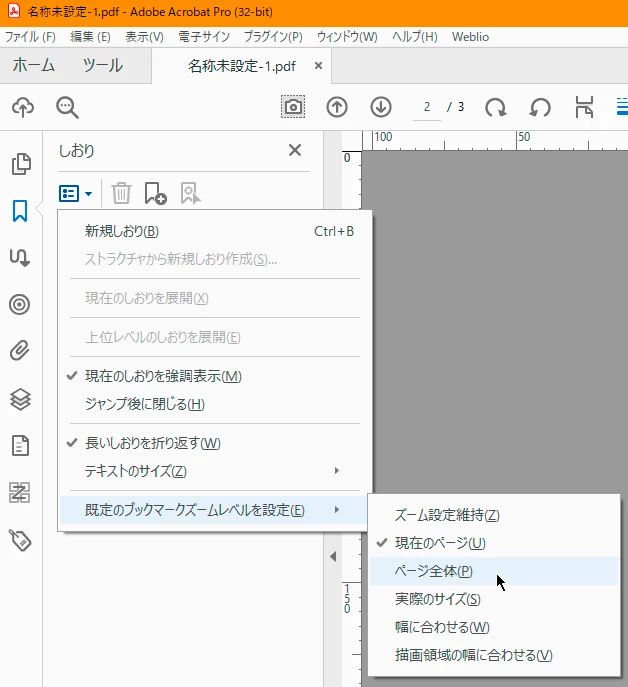Close the しおり panel
The height and width of the screenshot is (687, 628).
(x=295, y=150)
